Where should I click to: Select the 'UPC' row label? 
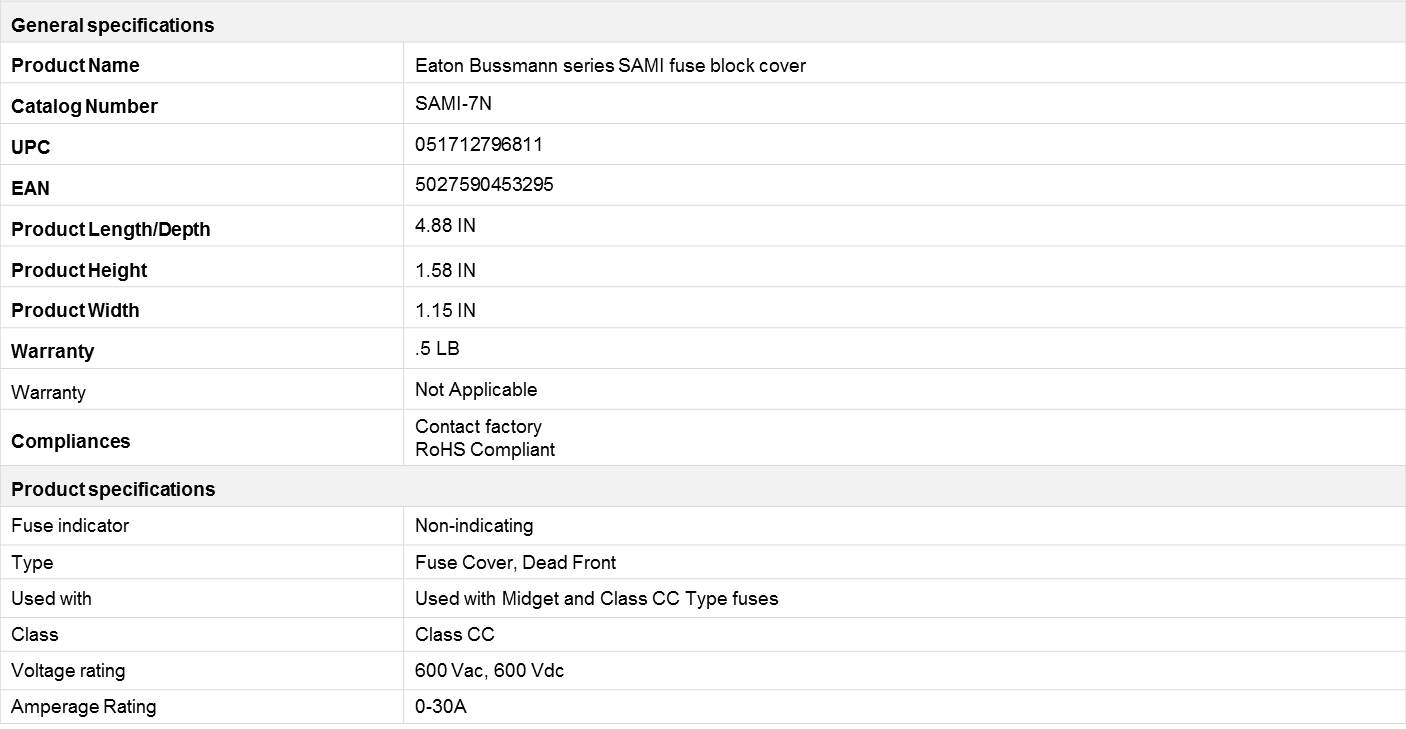pos(30,148)
